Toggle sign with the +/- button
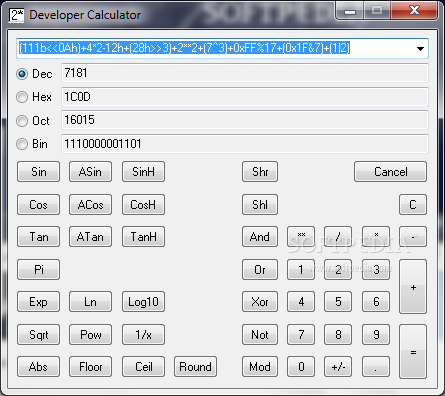Screen dimensions: 445x396 pos(338,367)
